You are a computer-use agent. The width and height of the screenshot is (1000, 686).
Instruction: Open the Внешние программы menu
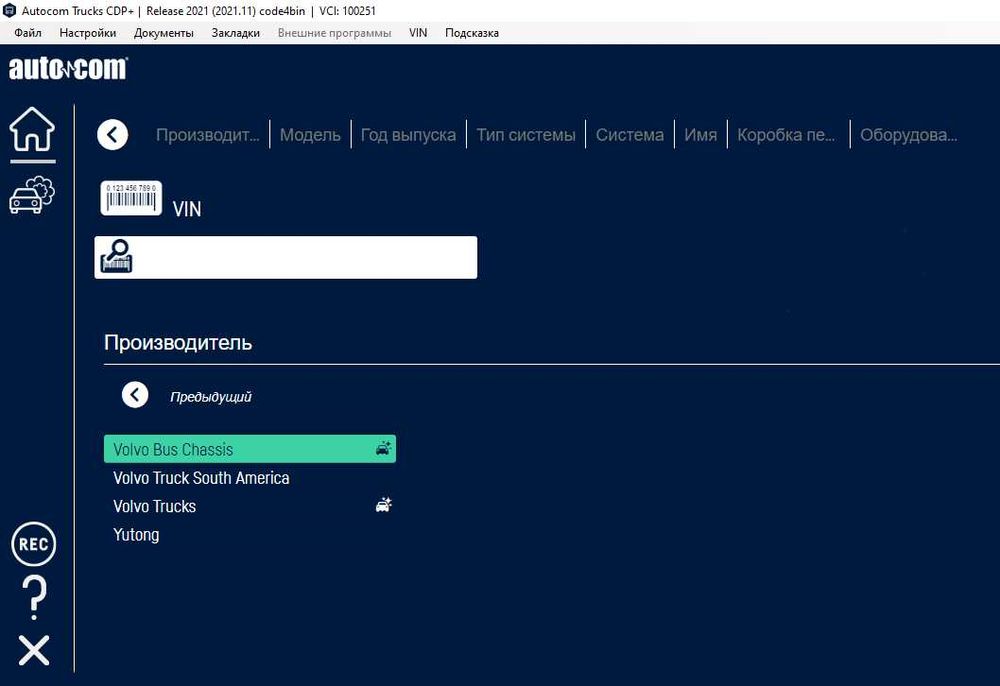[x=335, y=33]
